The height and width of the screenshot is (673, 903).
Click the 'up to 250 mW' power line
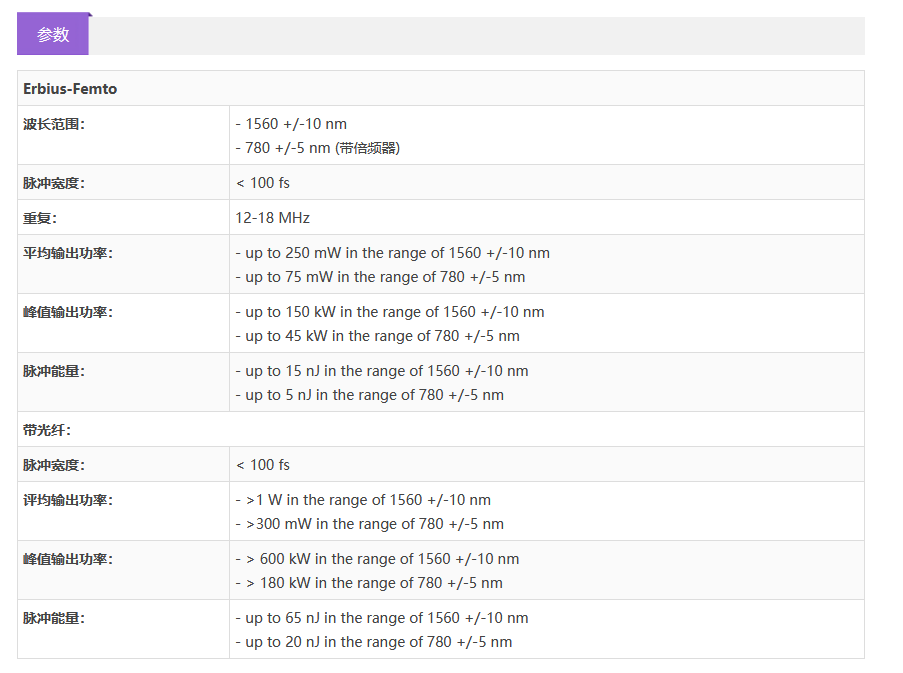(392, 253)
